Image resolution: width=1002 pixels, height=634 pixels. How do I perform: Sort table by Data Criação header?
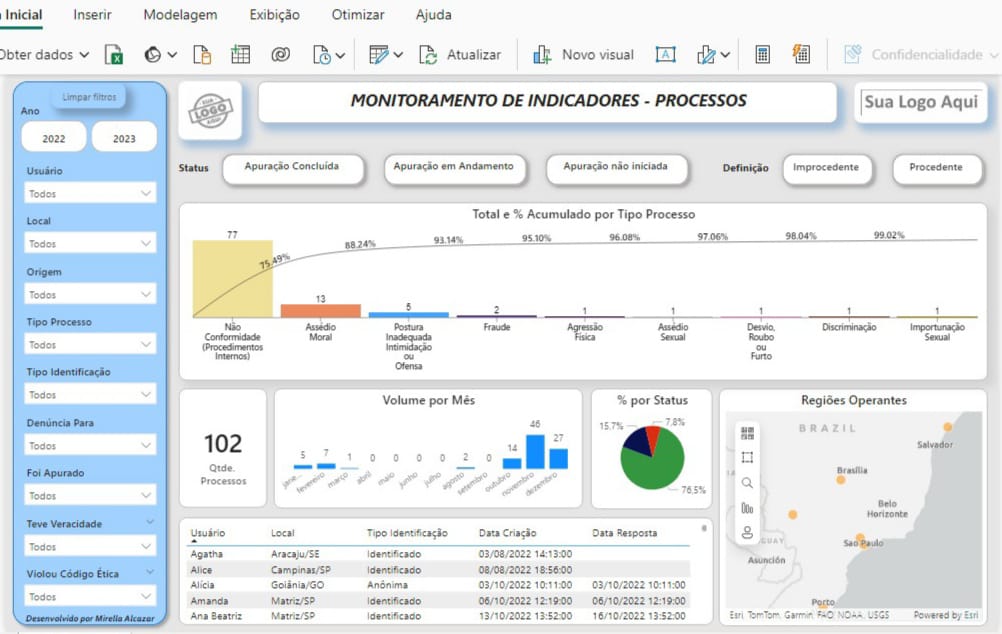pyautogui.click(x=507, y=533)
